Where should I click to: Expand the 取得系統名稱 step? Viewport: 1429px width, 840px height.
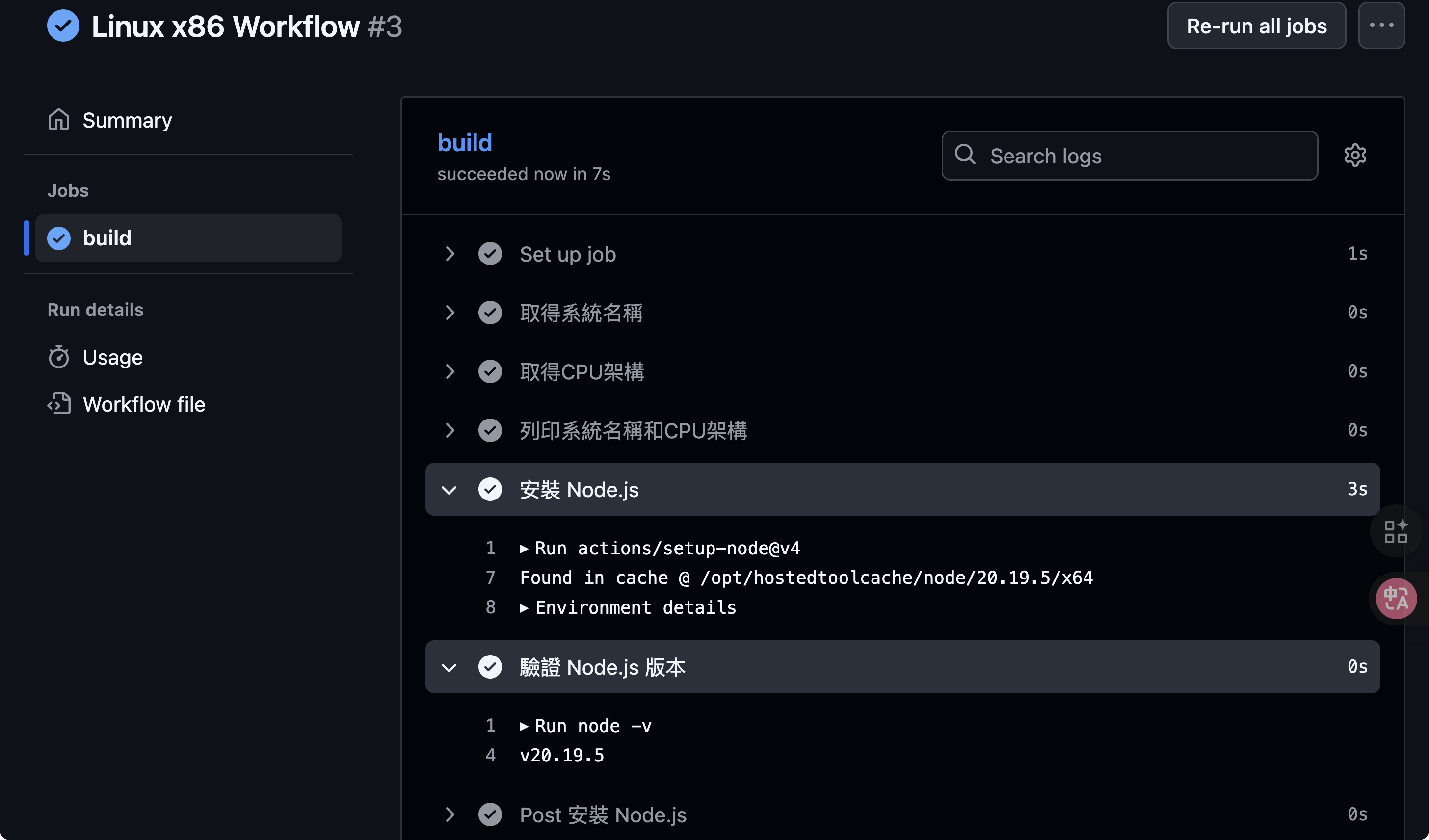coord(450,313)
